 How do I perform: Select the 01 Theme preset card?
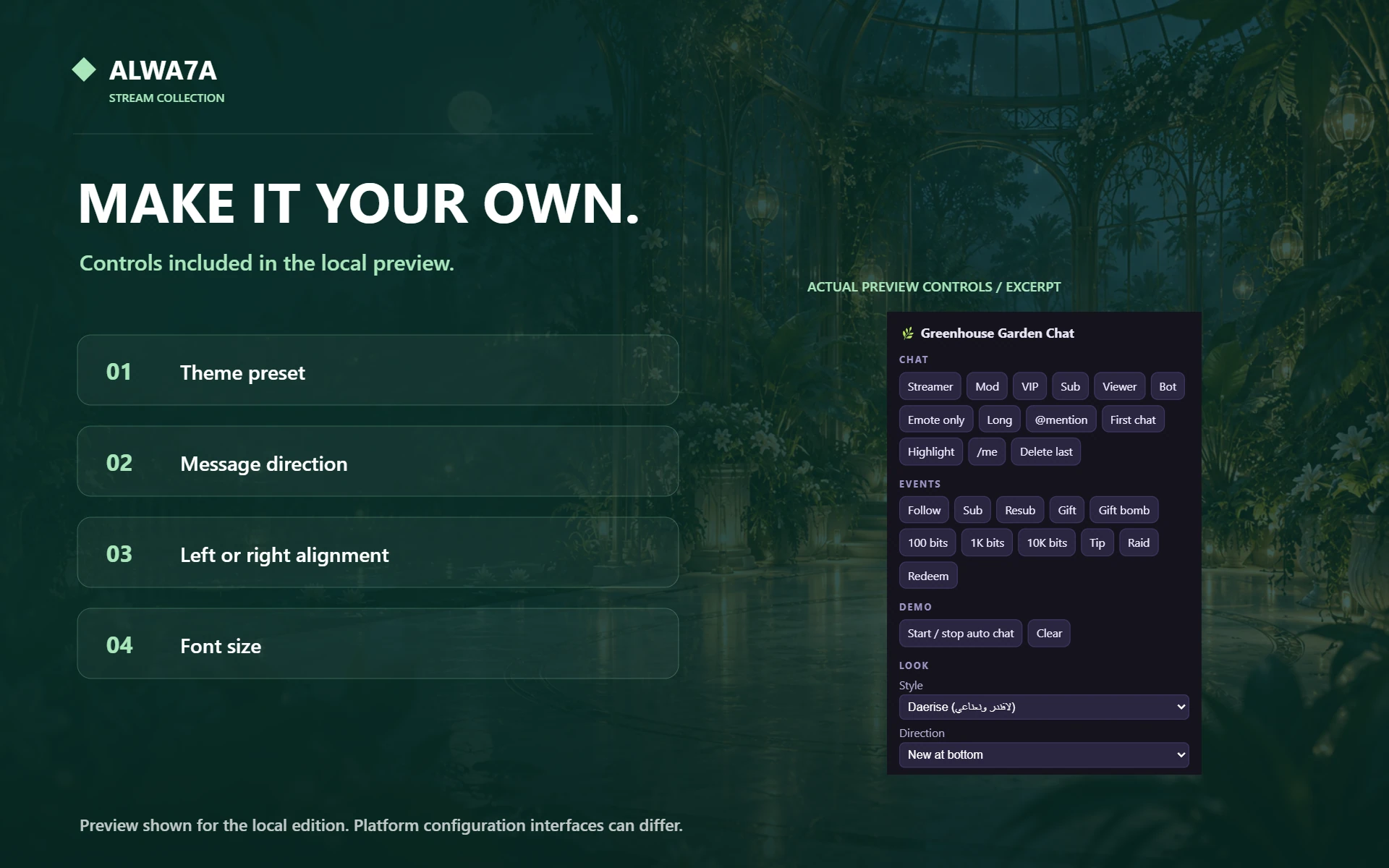378,370
